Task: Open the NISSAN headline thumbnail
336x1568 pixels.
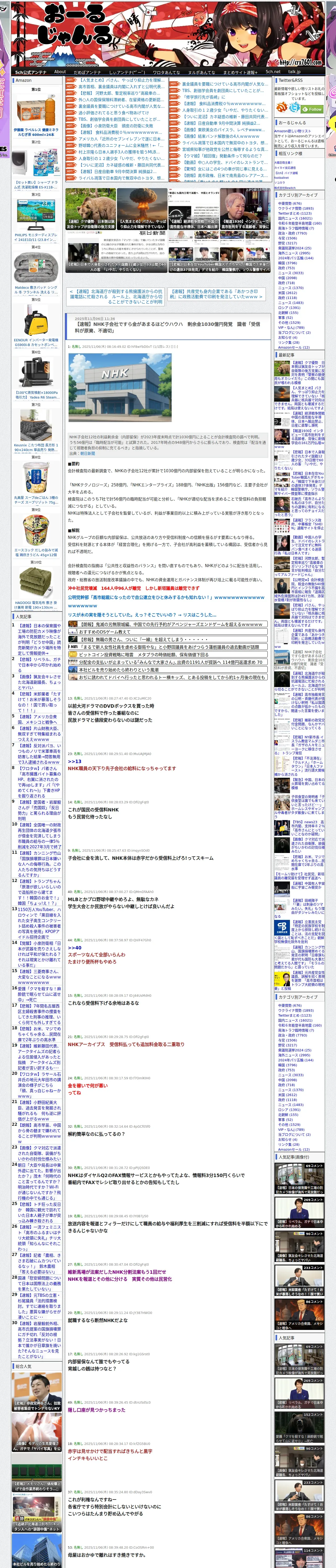Action: coord(193,209)
